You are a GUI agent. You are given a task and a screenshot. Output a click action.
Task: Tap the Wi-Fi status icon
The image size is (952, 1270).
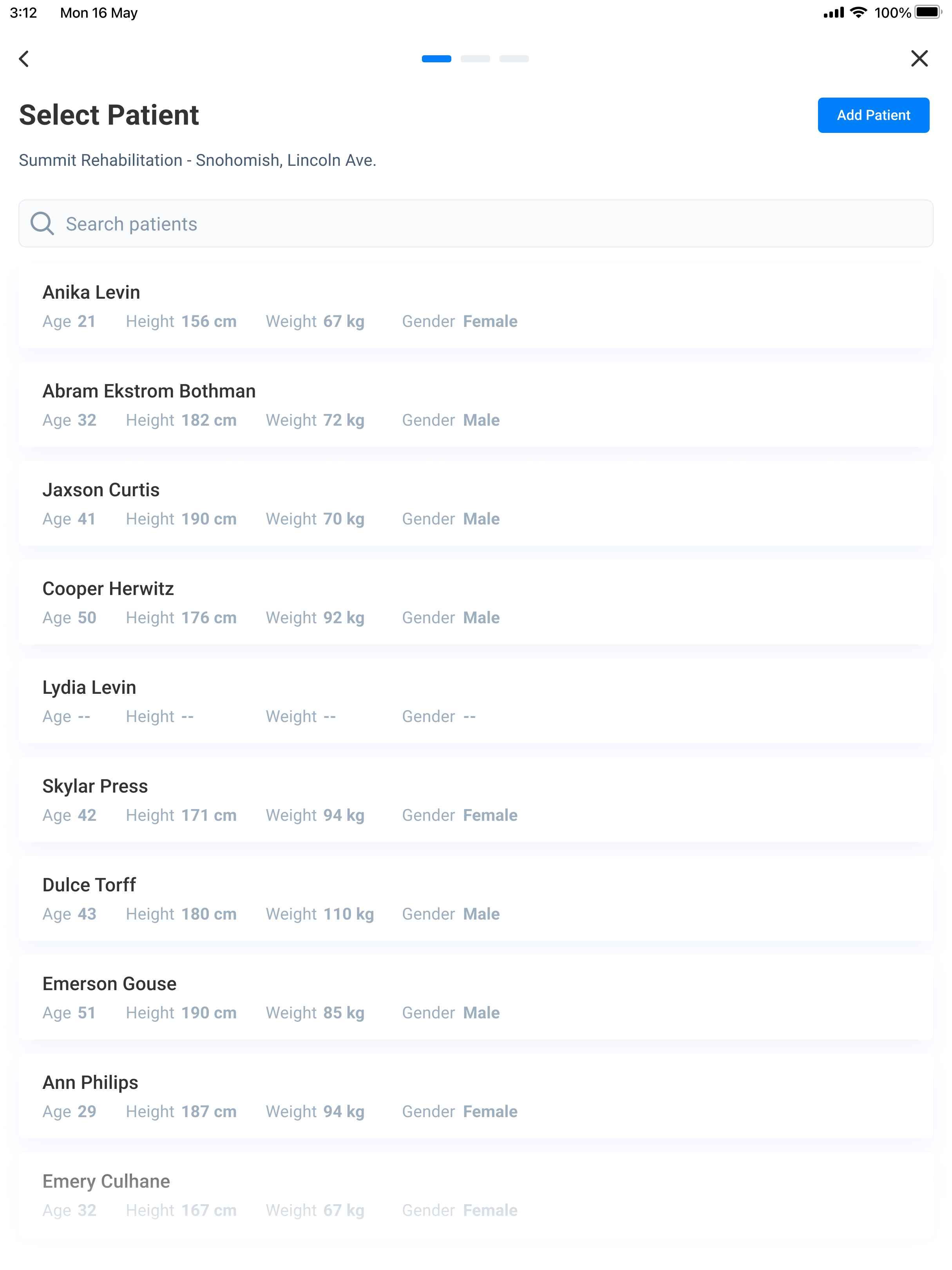click(858, 13)
